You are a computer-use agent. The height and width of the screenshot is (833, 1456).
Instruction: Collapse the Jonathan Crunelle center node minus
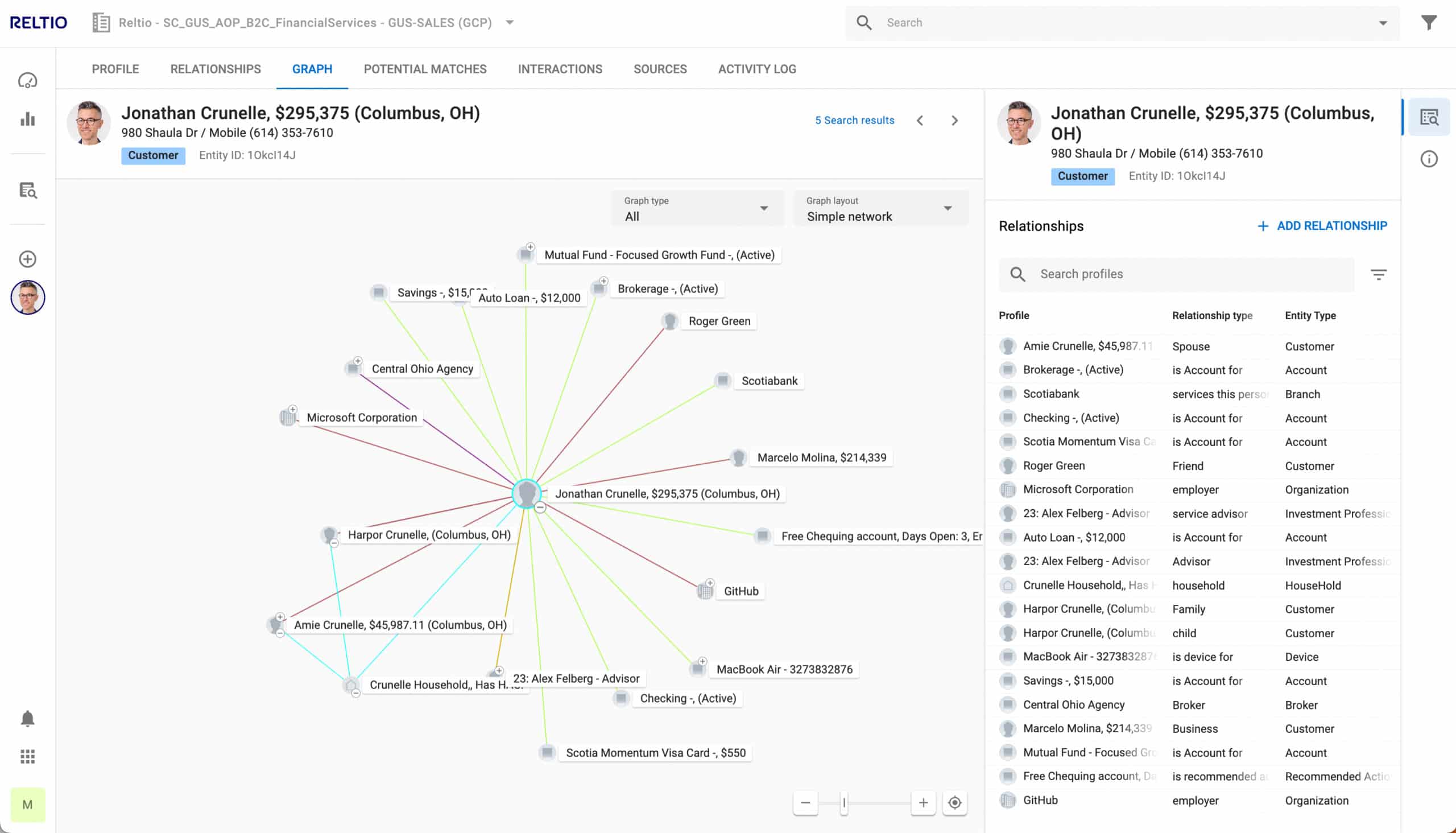pyautogui.click(x=540, y=508)
